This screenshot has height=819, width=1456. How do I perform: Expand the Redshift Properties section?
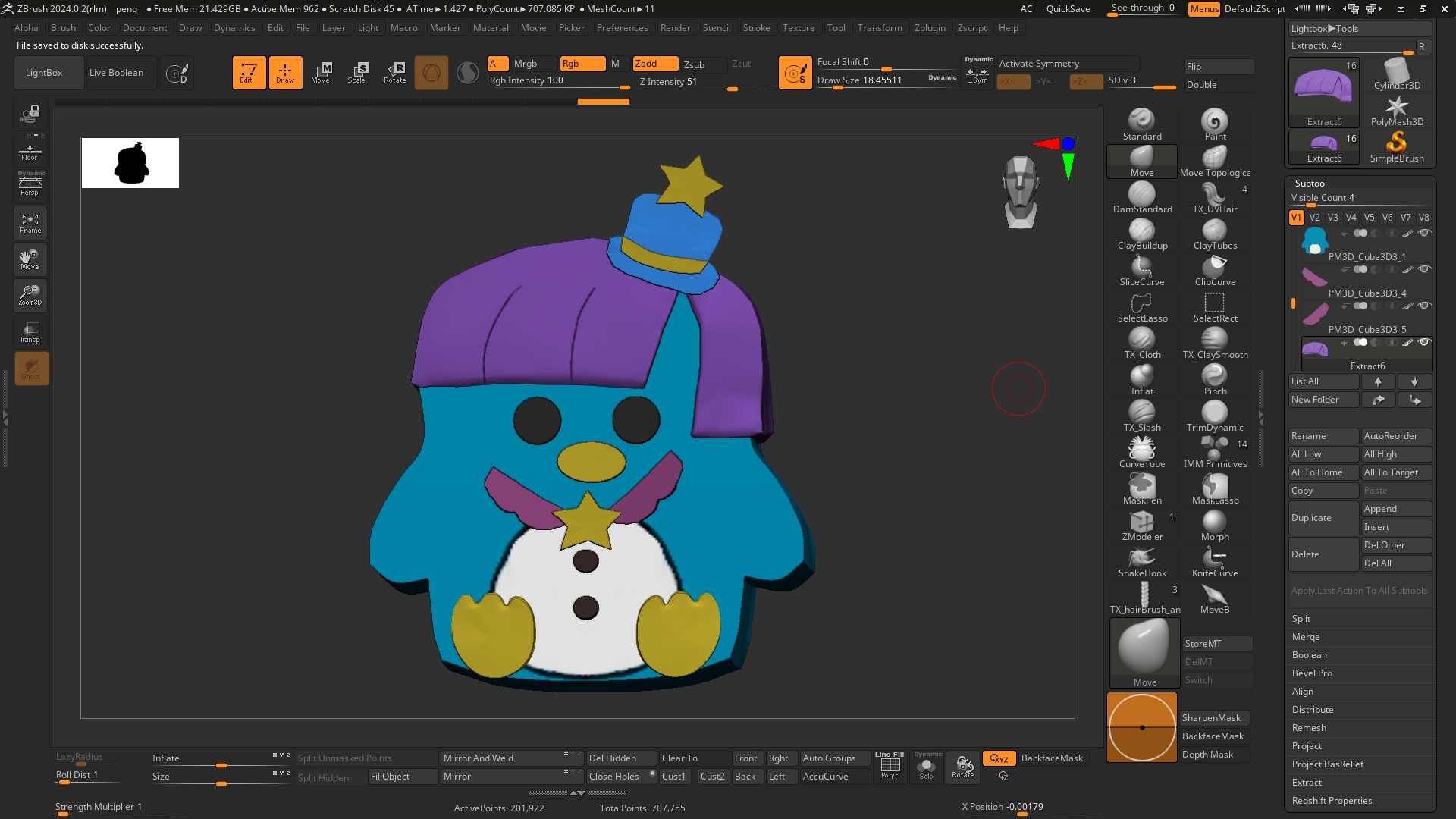tap(1332, 801)
